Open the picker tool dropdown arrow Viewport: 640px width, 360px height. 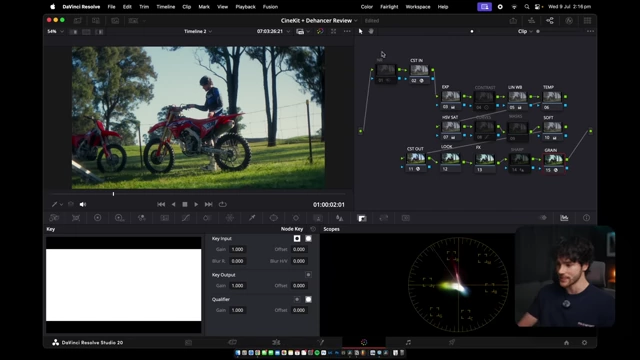(61, 204)
